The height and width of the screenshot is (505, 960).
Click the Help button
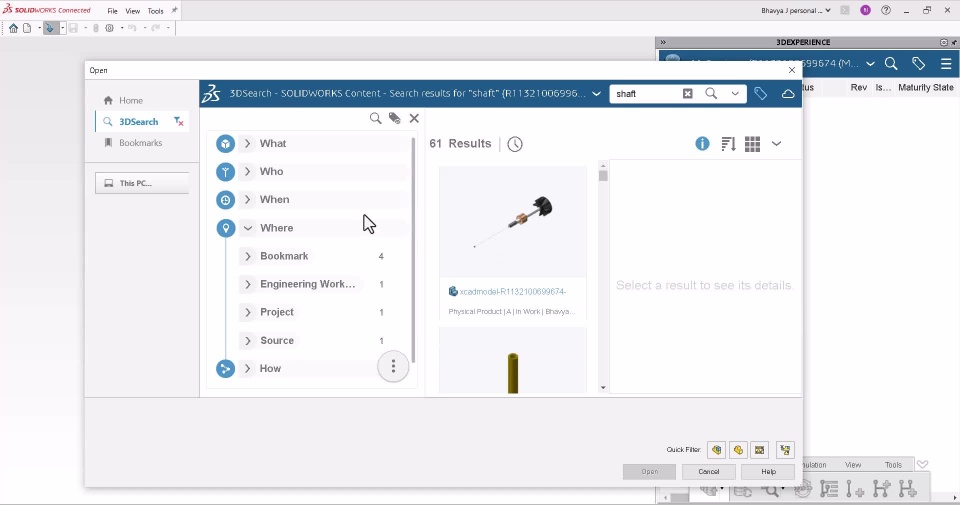tap(768, 471)
